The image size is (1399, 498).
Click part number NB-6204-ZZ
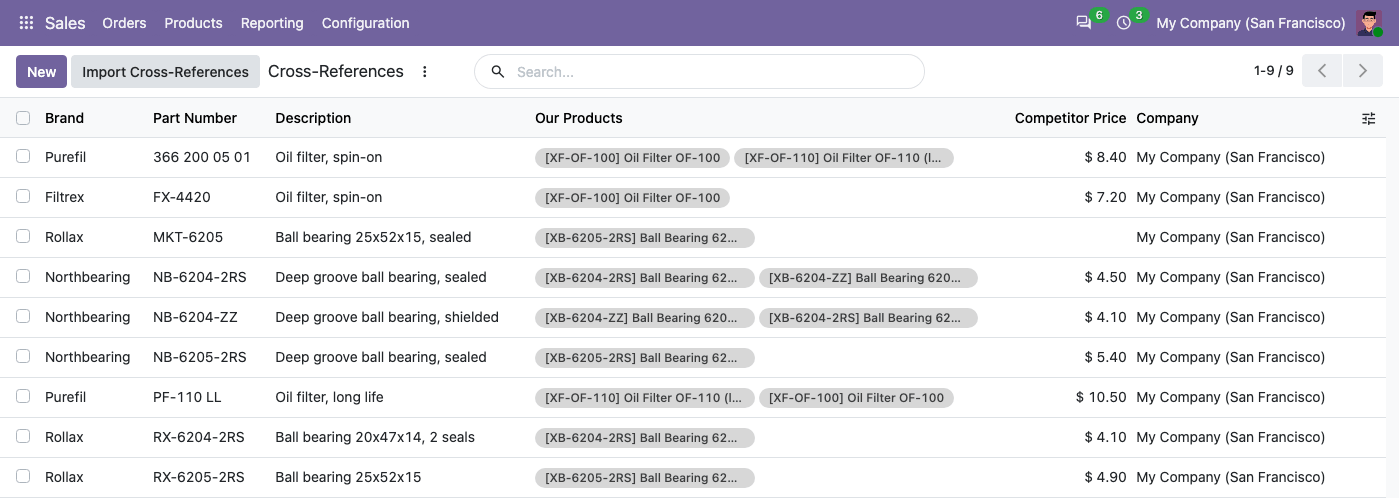pyautogui.click(x=195, y=317)
